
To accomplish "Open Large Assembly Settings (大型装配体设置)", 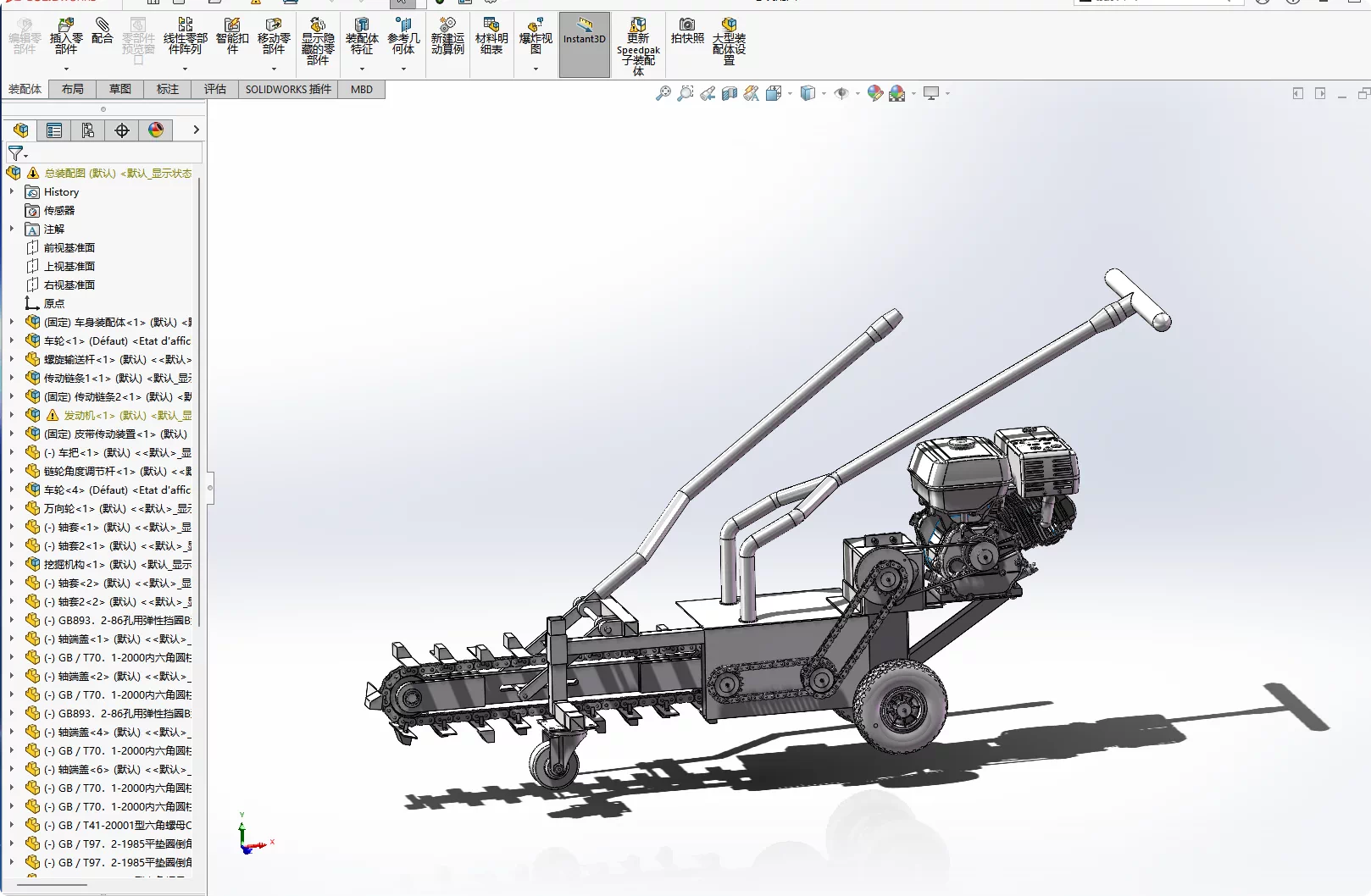I will coord(729,41).
